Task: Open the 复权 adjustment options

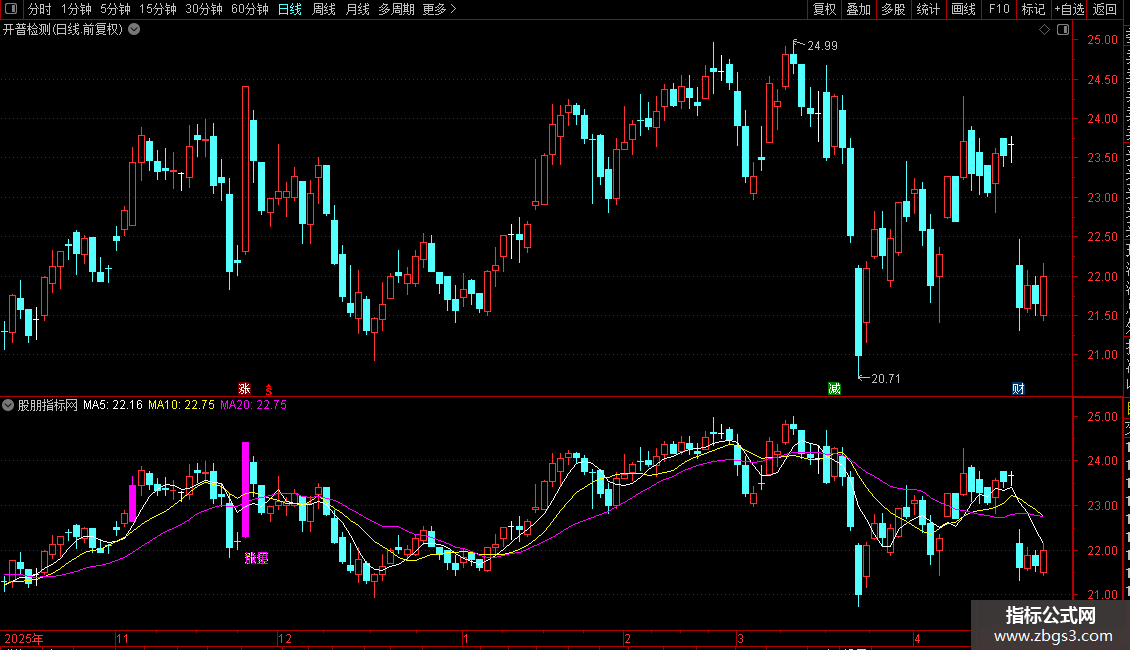Action: pyautogui.click(x=824, y=9)
